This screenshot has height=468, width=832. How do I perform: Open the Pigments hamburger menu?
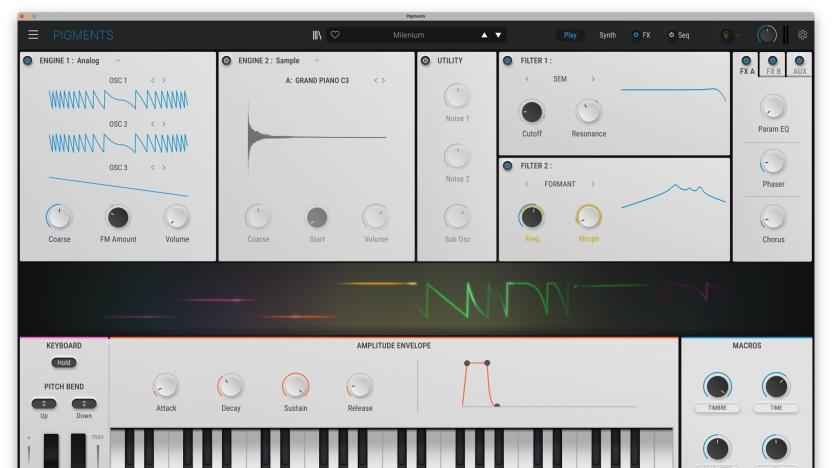coord(33,35)
